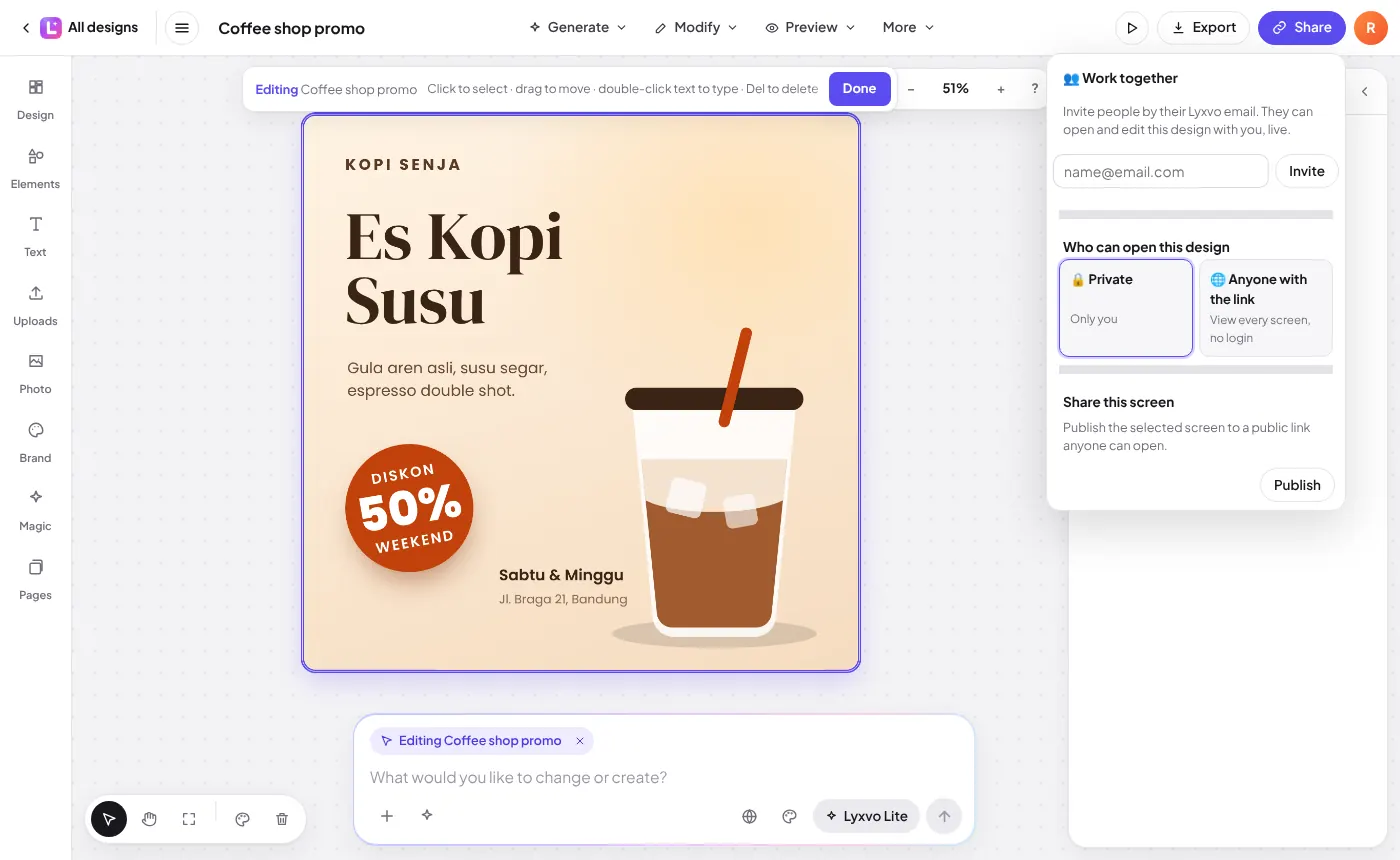Select Private access option

pyautogui.click(x=1126, y=308)
